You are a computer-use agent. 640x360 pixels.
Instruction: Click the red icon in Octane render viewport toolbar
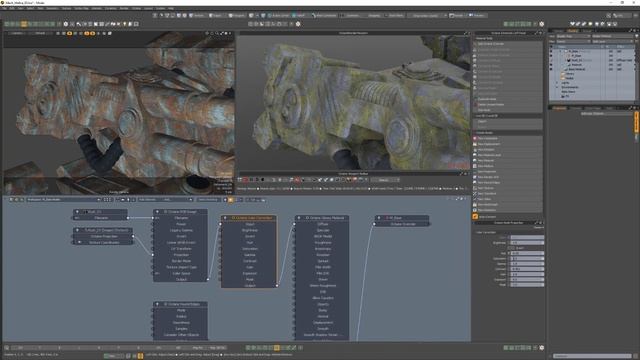tap(245, 180)
